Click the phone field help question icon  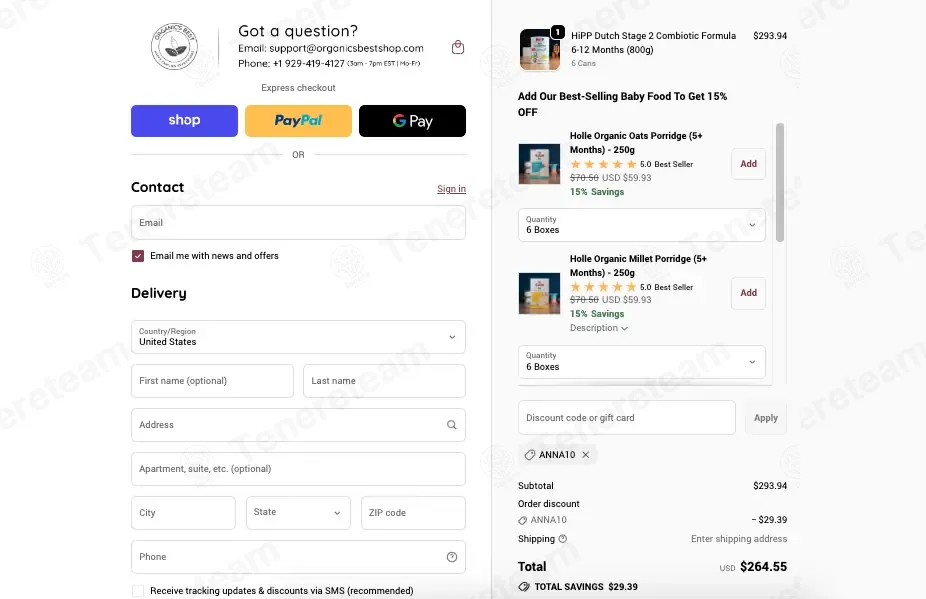coord(452,557)
